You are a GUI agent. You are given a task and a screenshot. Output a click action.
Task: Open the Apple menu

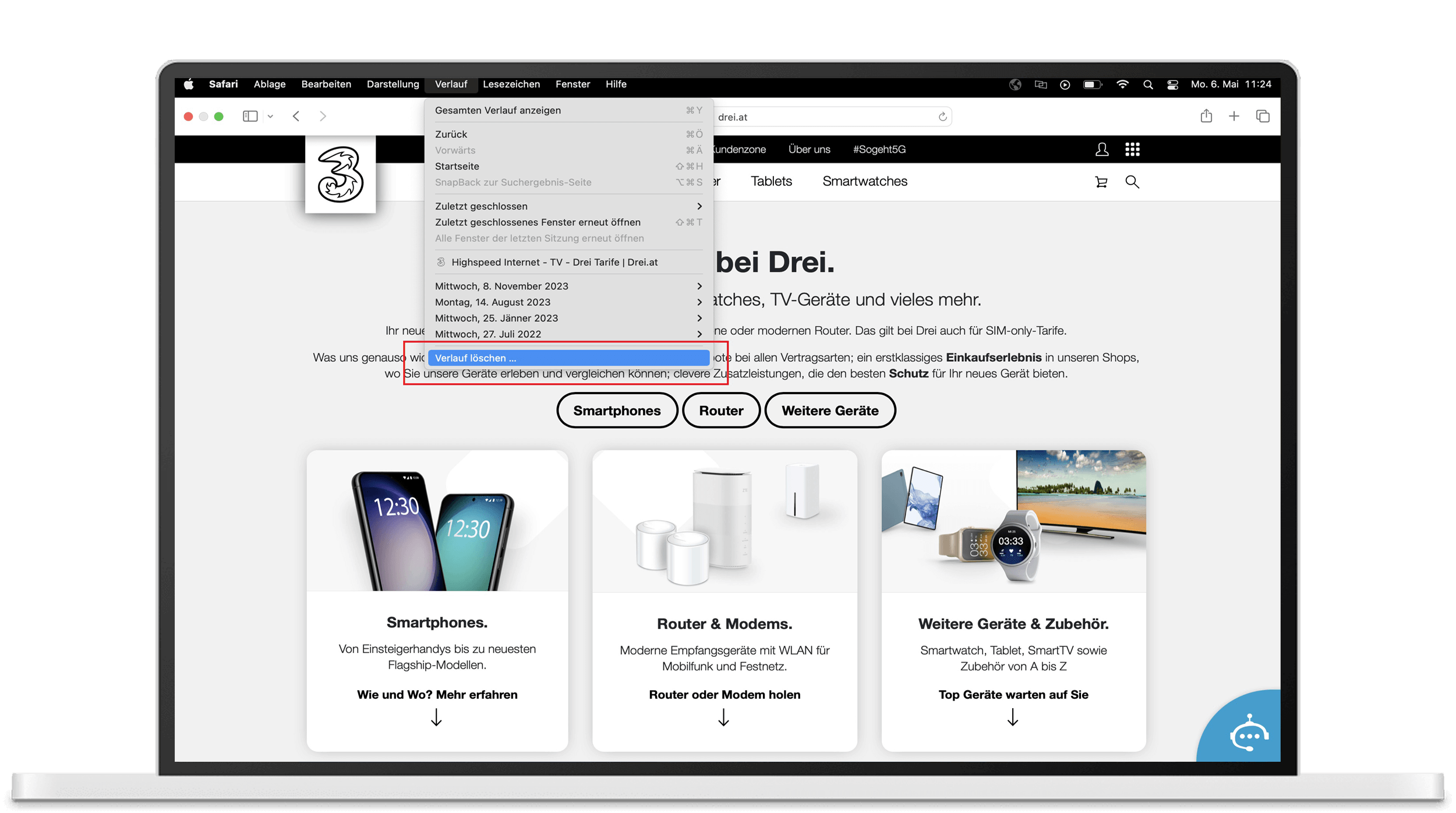tap(189, 84)
